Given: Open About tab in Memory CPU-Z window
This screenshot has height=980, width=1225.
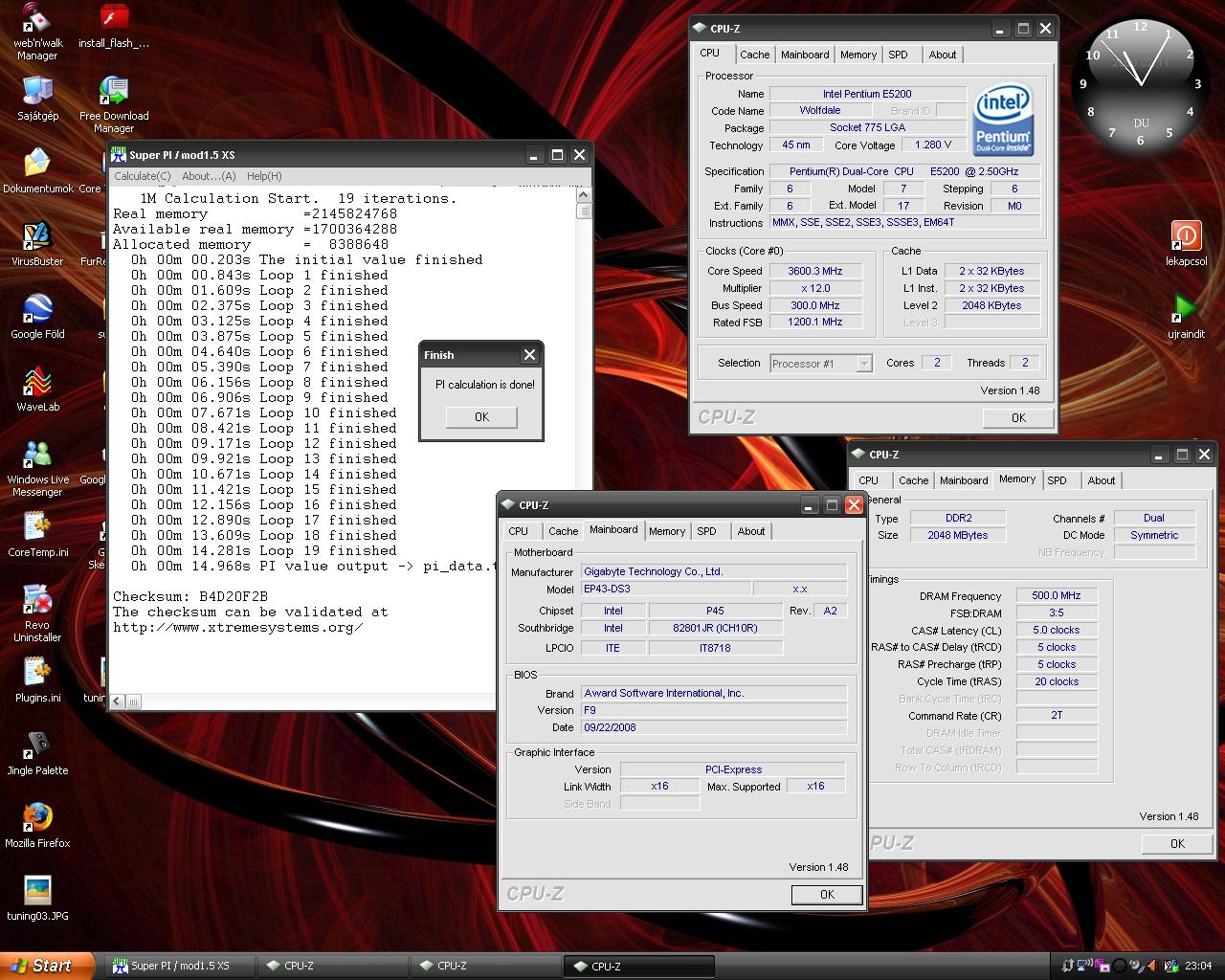Looking at the screenshot, I should [x=1102, y=480].
